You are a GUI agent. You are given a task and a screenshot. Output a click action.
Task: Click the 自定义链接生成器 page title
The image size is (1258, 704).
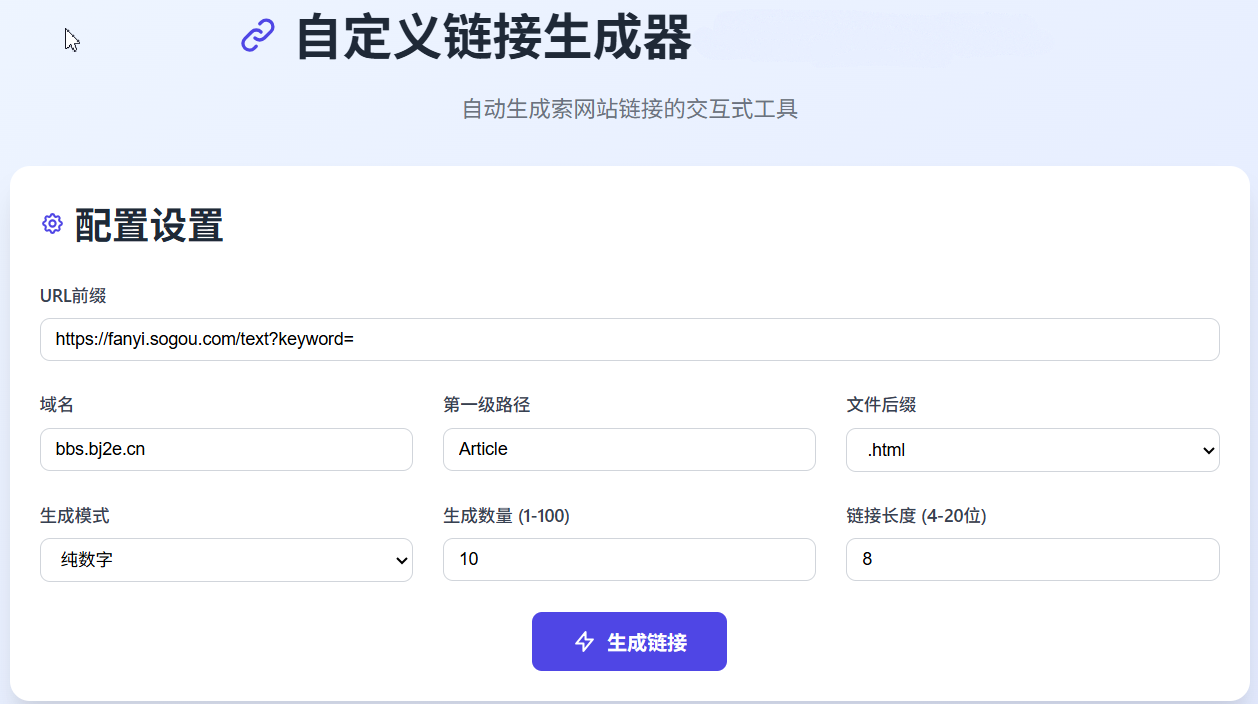[x=494, y=38]
